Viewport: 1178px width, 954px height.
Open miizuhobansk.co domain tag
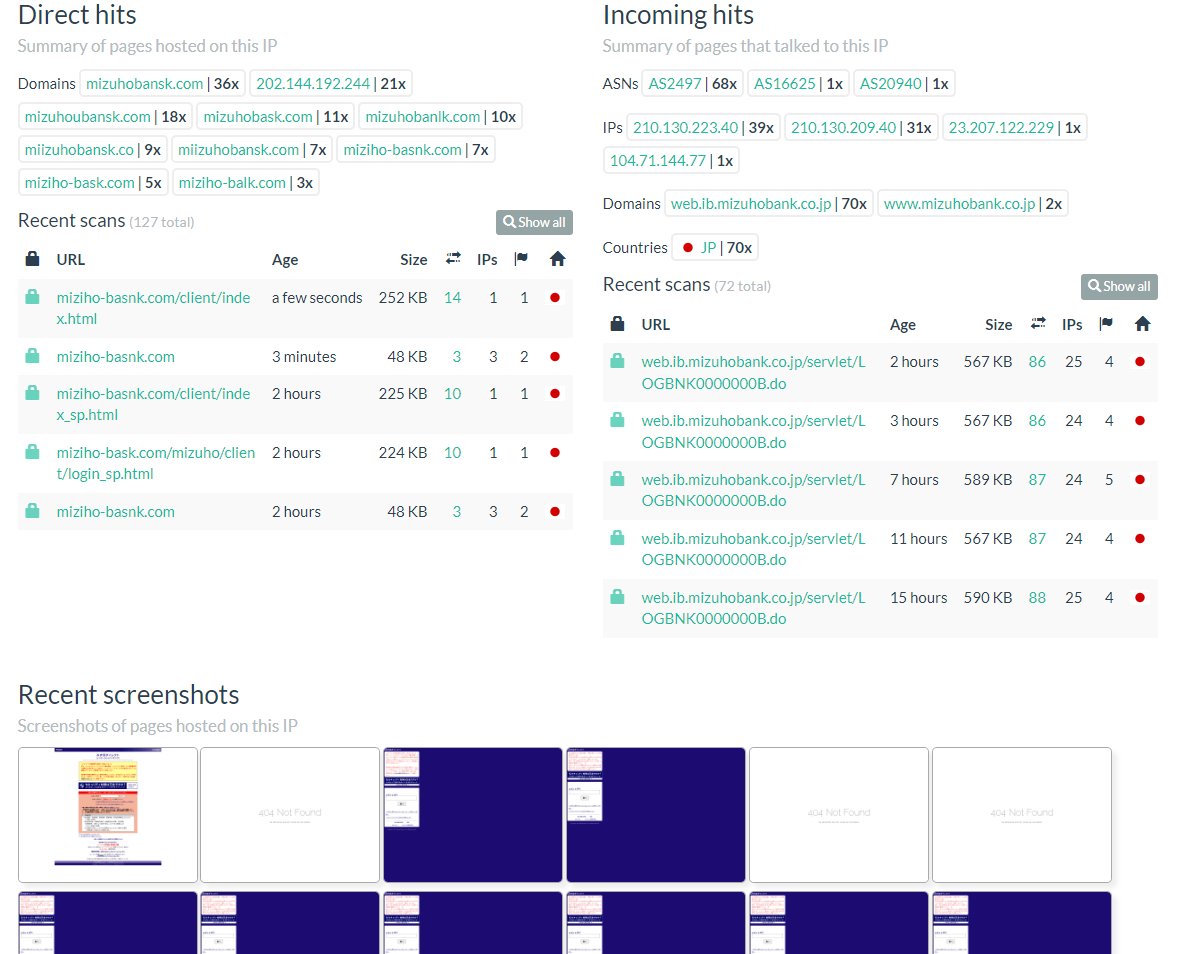(x=79, y=149)
